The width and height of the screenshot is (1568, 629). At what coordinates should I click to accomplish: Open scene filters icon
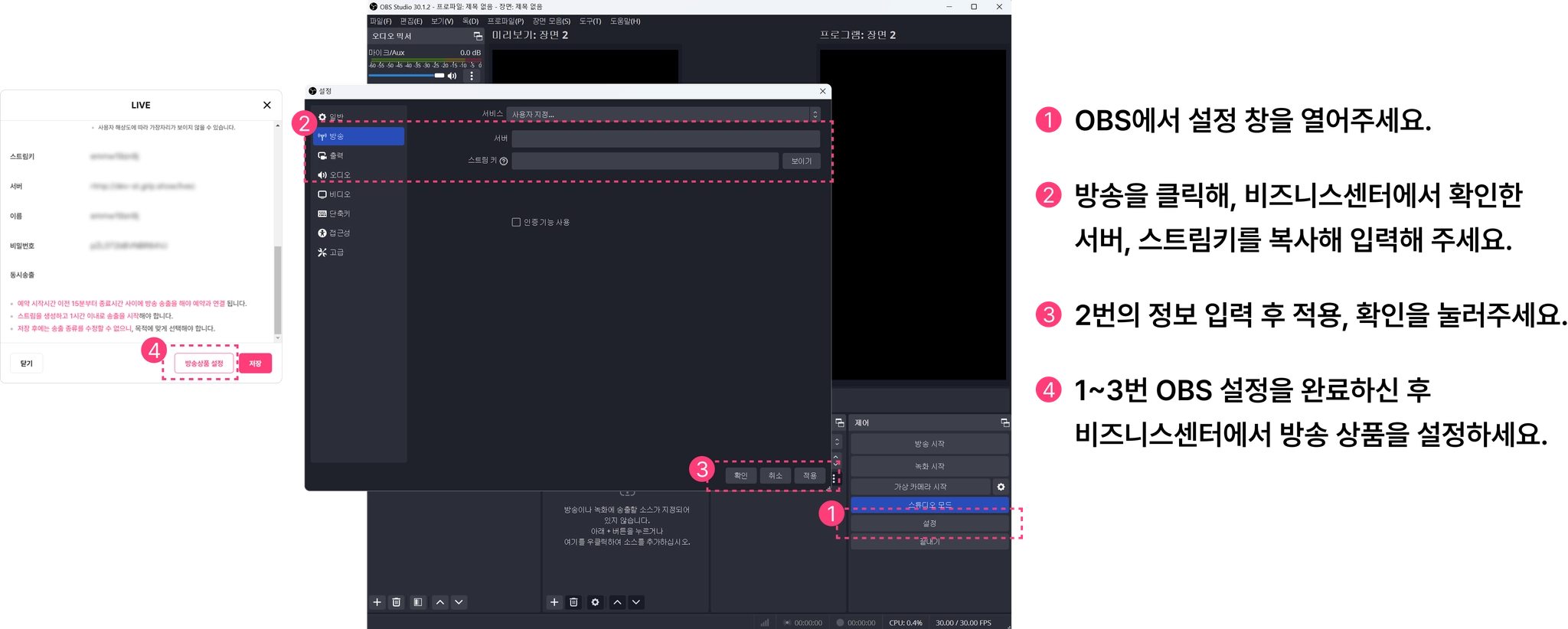pyautogui.click(x=418, y=602)
